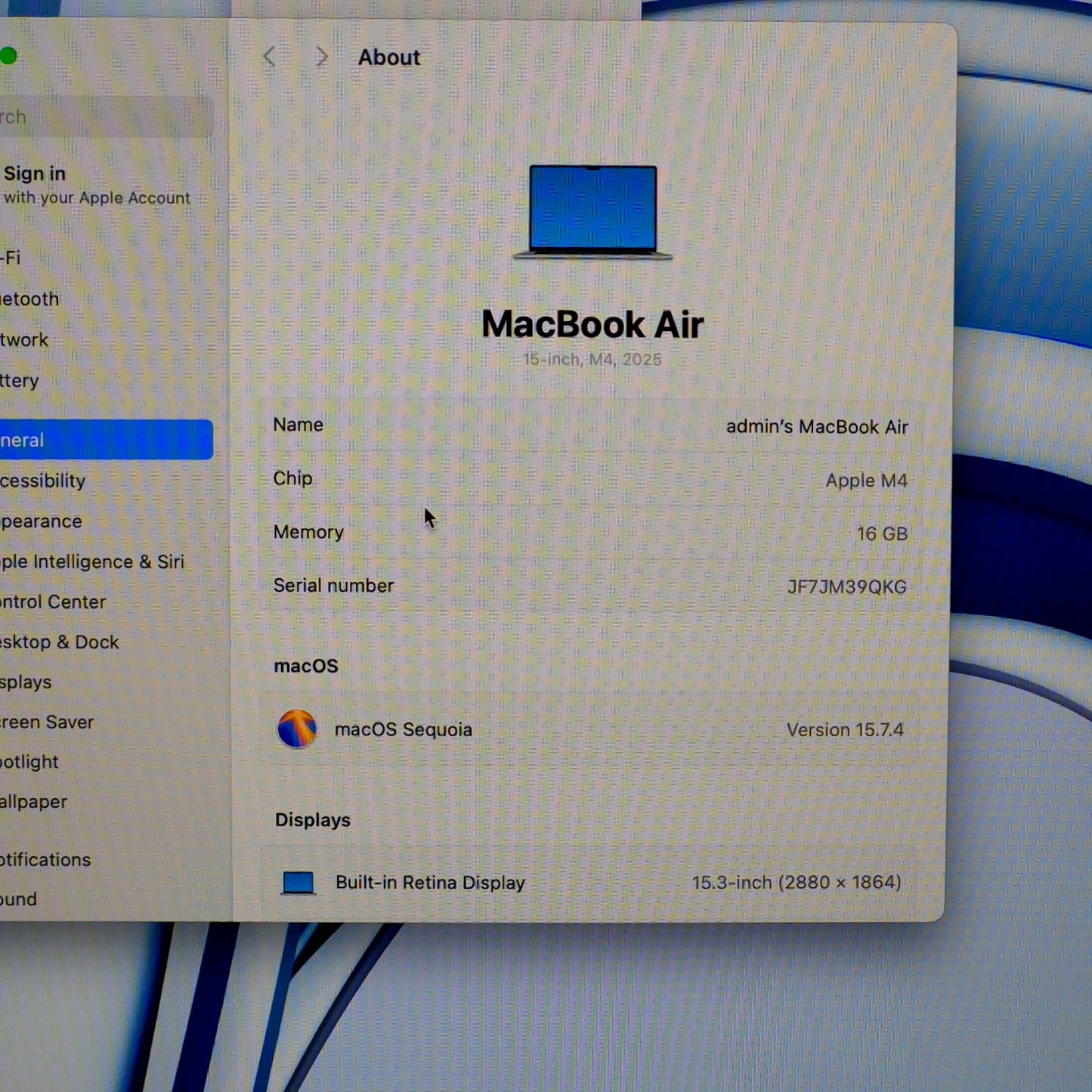1092x1092 pixels.
Task: Select the highlighted General sidebar item
Action: tap(107, 440)
